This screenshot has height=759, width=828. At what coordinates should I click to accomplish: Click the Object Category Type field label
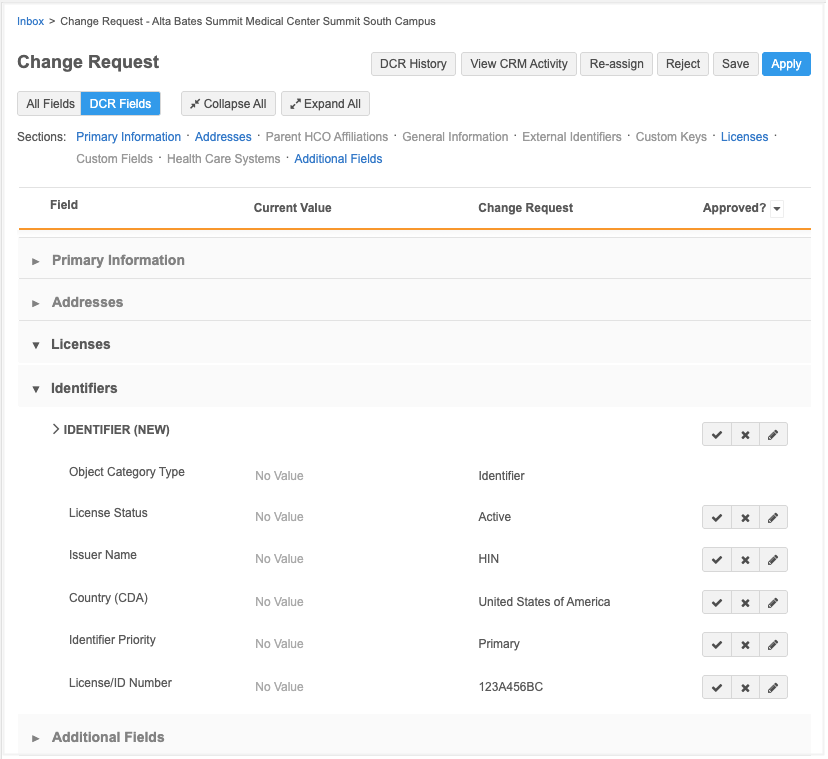point(127,472)
